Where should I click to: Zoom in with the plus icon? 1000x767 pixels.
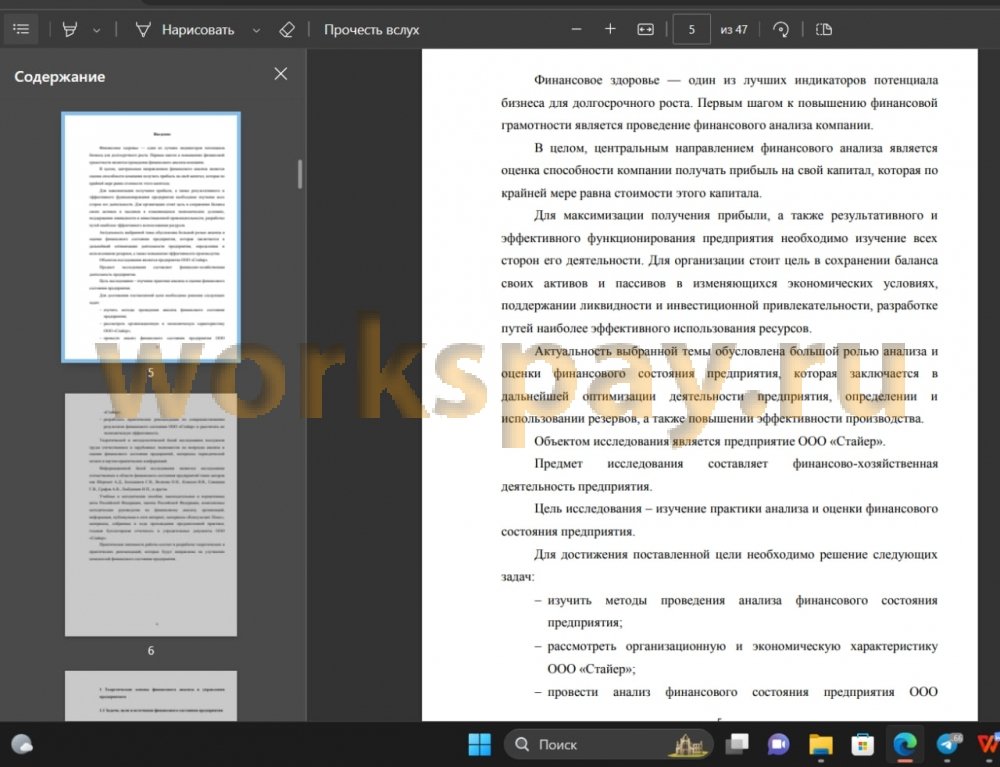[610, 29]
